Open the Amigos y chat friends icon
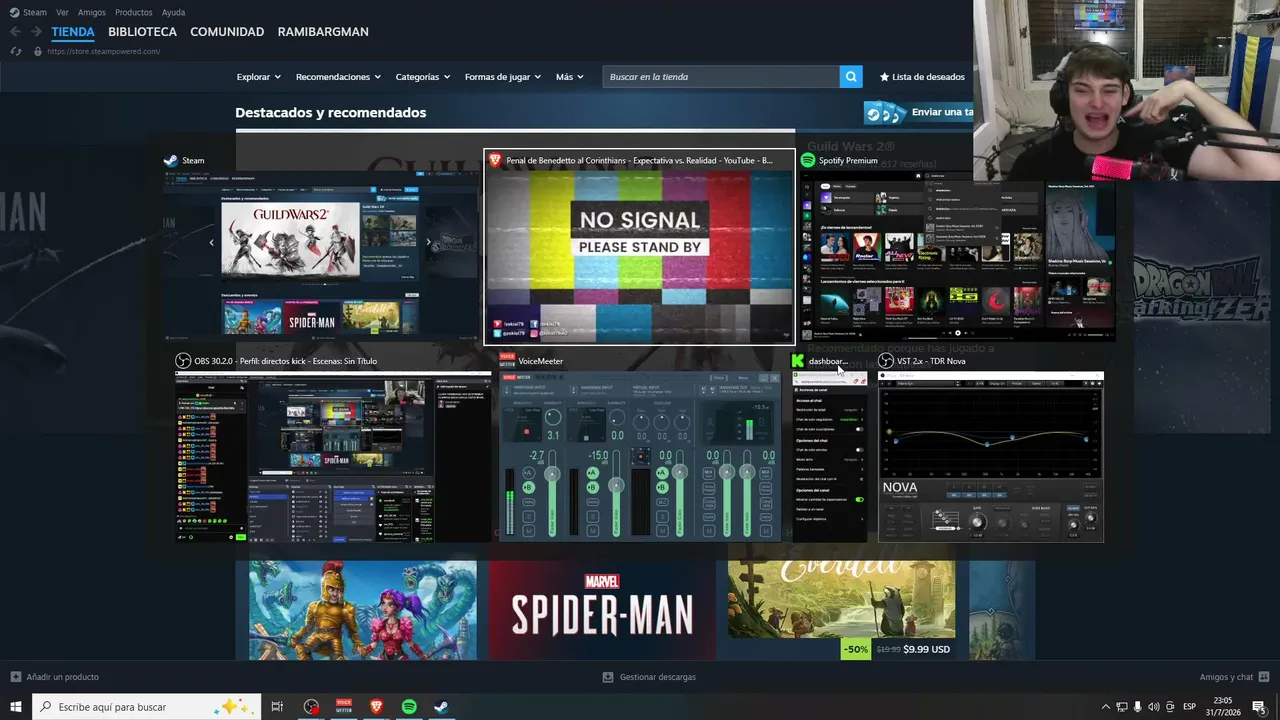The width and height of the screenshot is (1280, 720). [x=1264, y=677]
